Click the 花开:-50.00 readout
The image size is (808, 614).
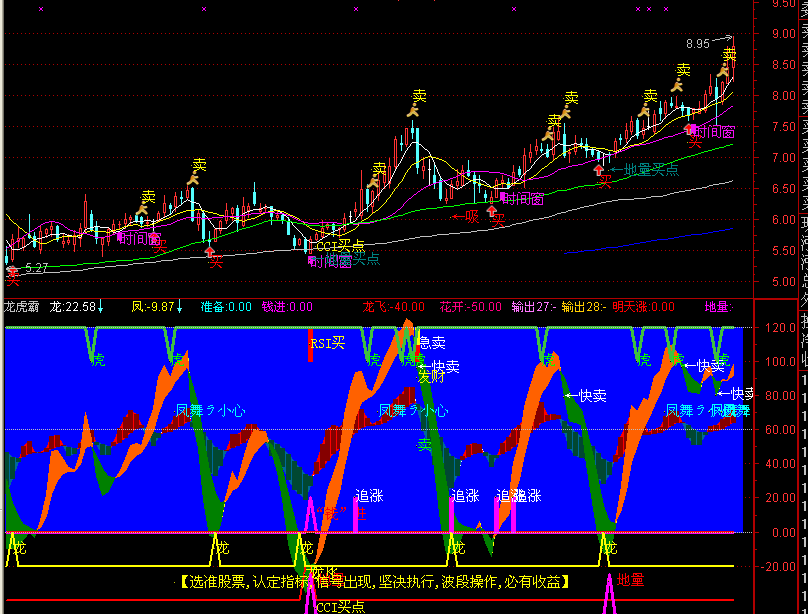(470, 308)
